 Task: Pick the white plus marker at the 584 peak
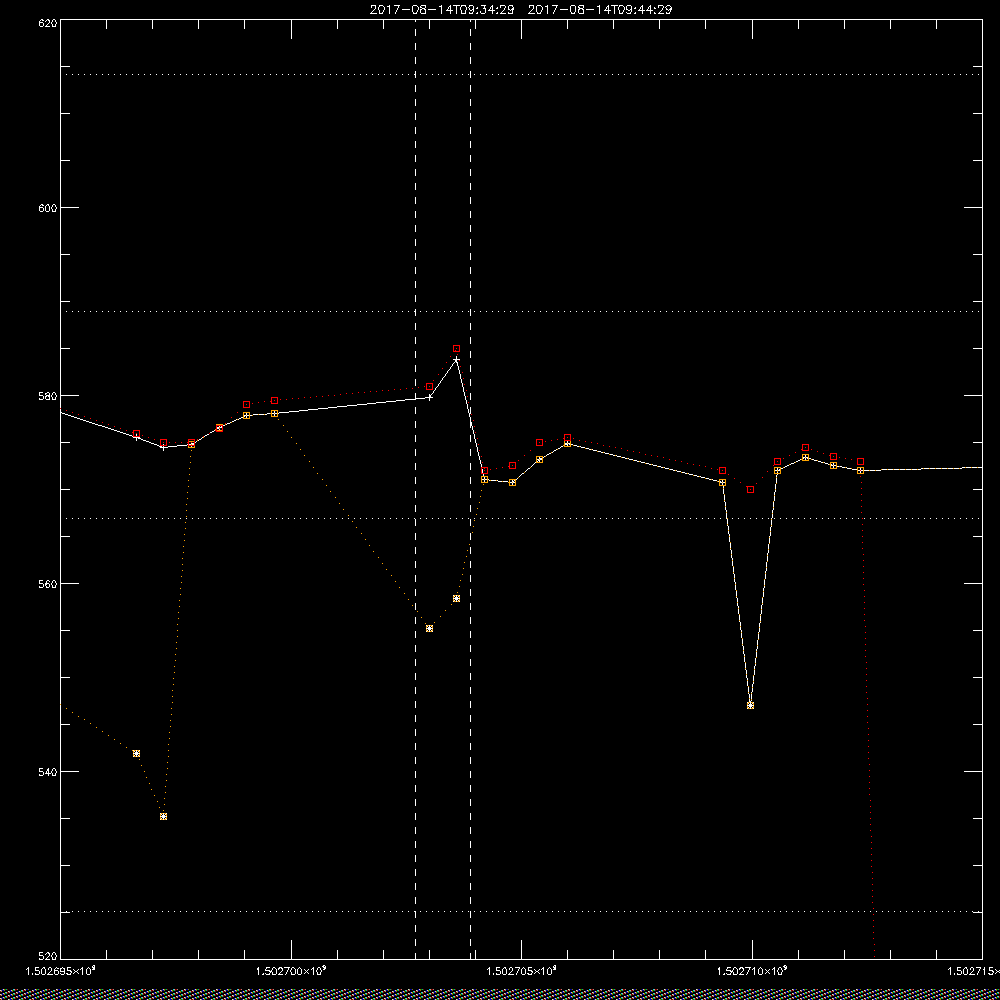(x=457, y=360)
